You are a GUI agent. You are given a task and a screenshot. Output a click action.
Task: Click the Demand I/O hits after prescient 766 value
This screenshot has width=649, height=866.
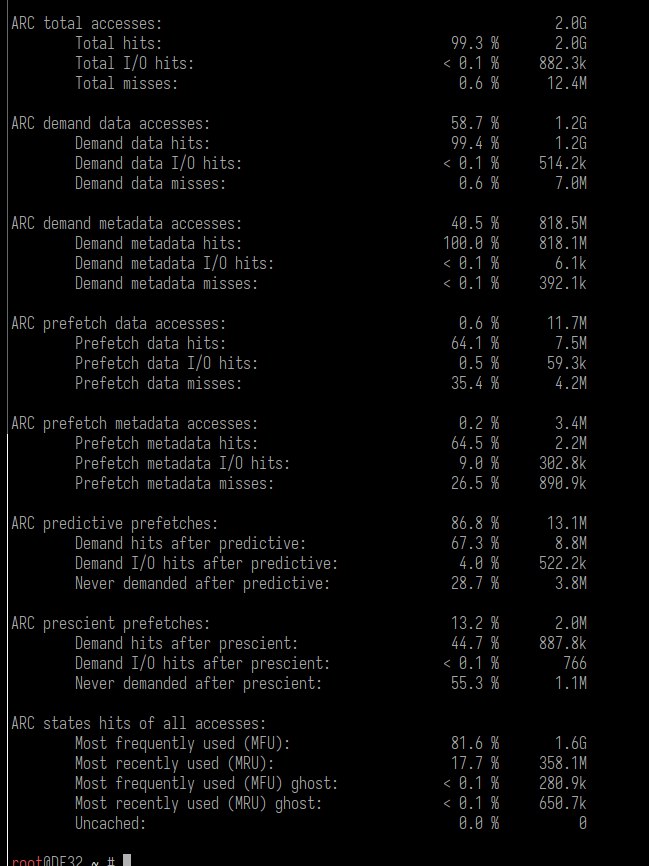tap(574, 663)
